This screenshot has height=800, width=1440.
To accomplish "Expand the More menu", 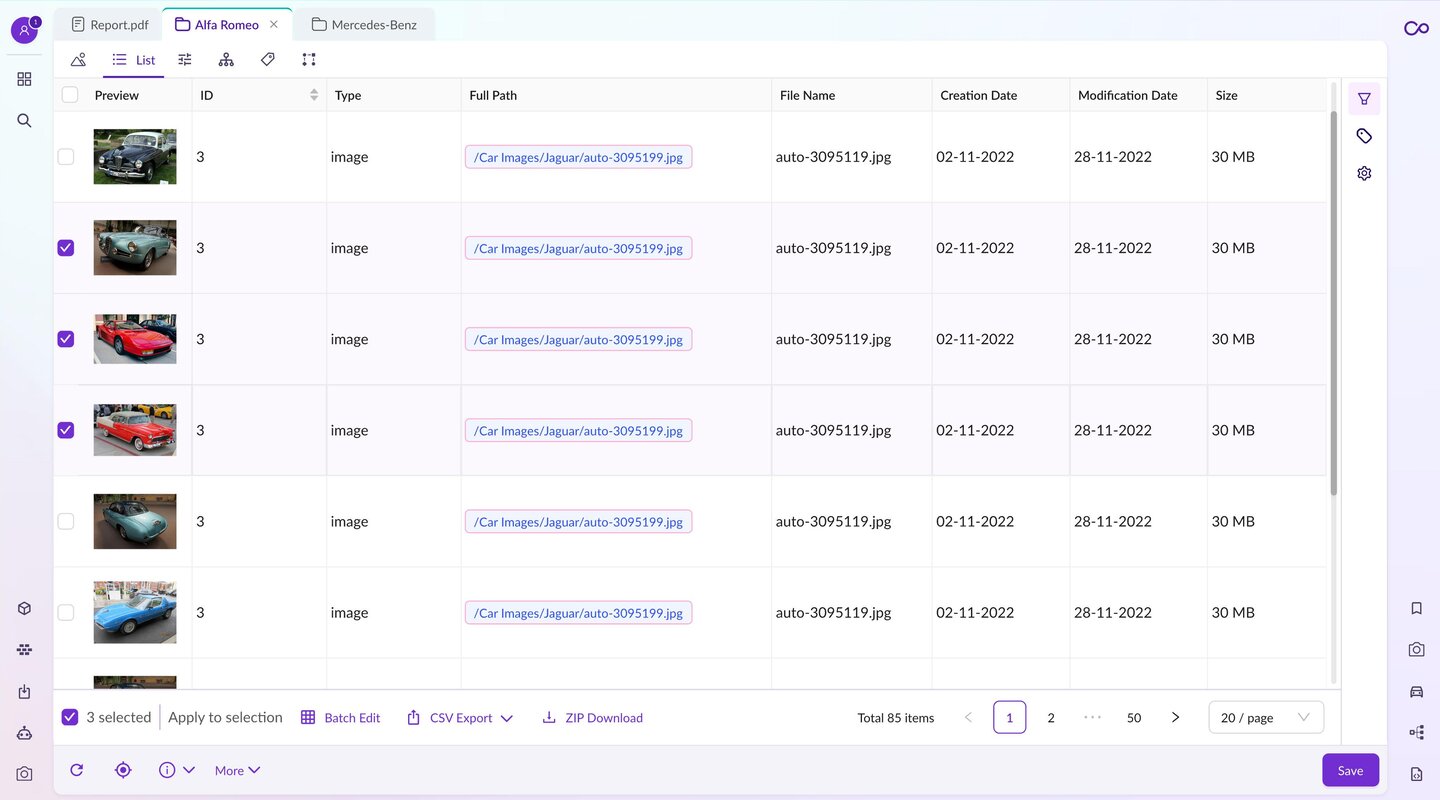I will click(x=237, y=770).
